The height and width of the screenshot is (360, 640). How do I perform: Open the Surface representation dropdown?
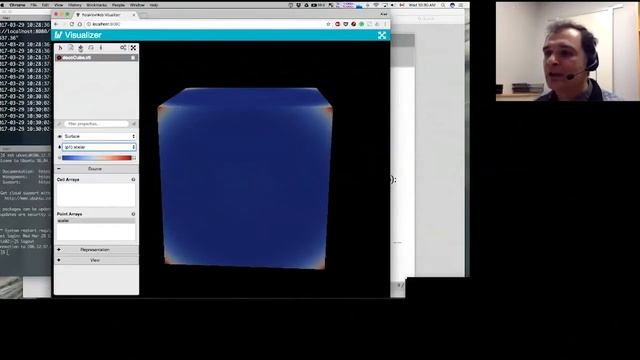(x=99, y=136)
